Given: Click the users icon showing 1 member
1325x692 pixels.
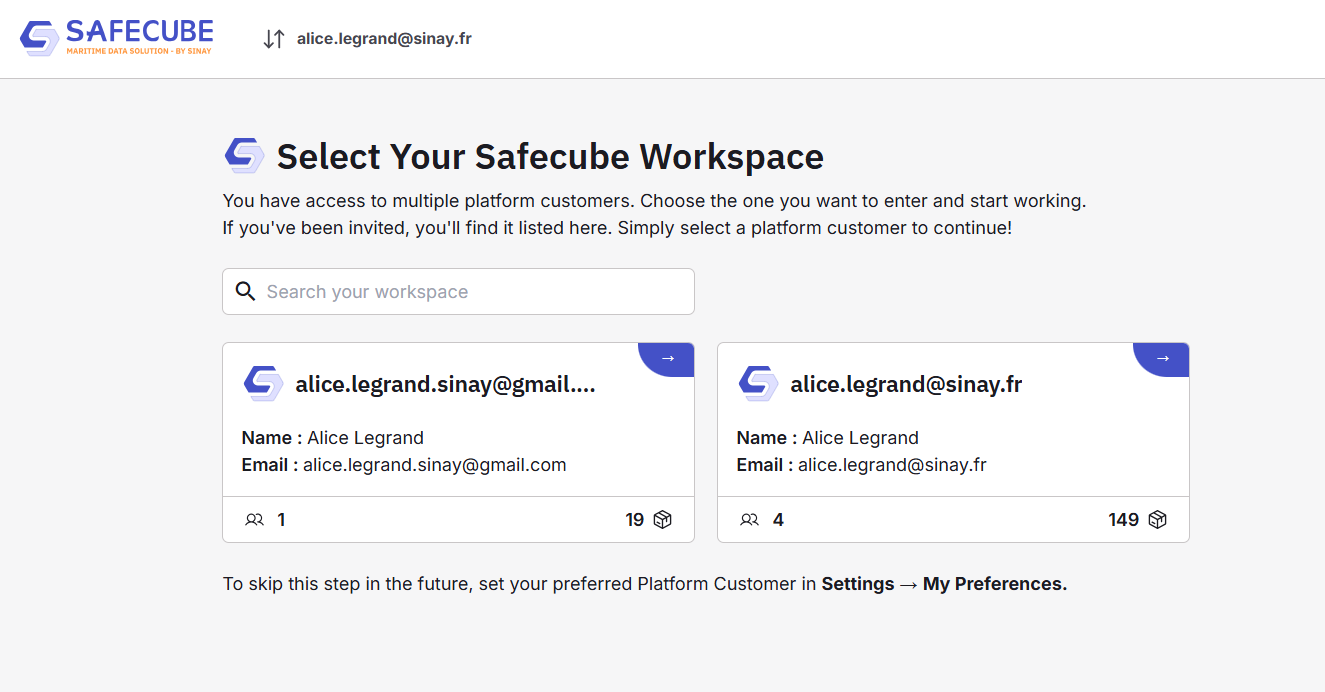Looking at the screenshot, I should (x=255, y=520).
